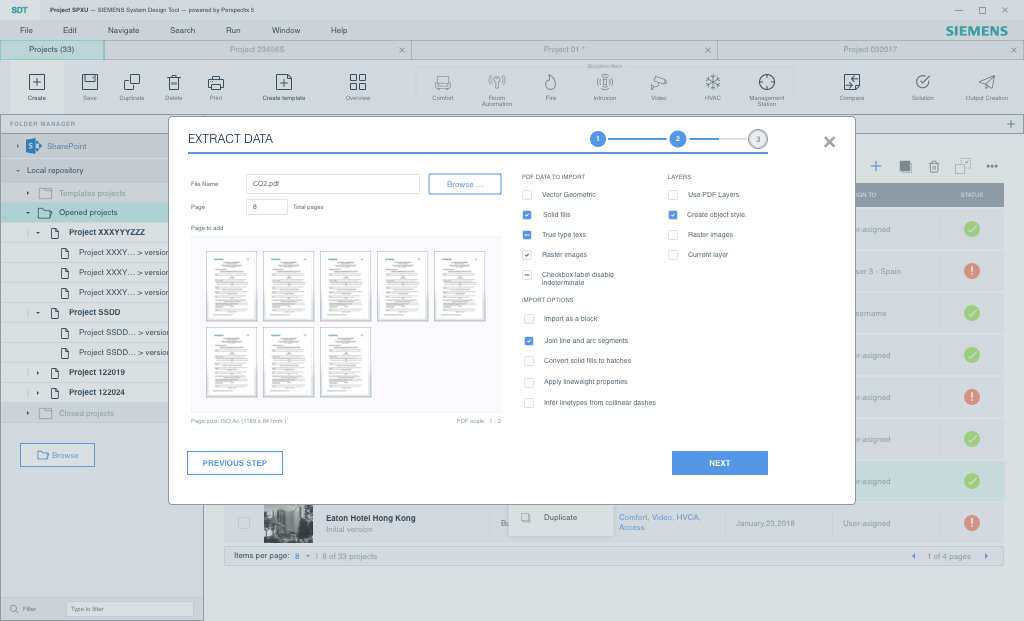Image resolution: width=1024 pixels, height=621 pixels.
Task: Expand the Project 122024 node
Action: [x=38, y=393]
